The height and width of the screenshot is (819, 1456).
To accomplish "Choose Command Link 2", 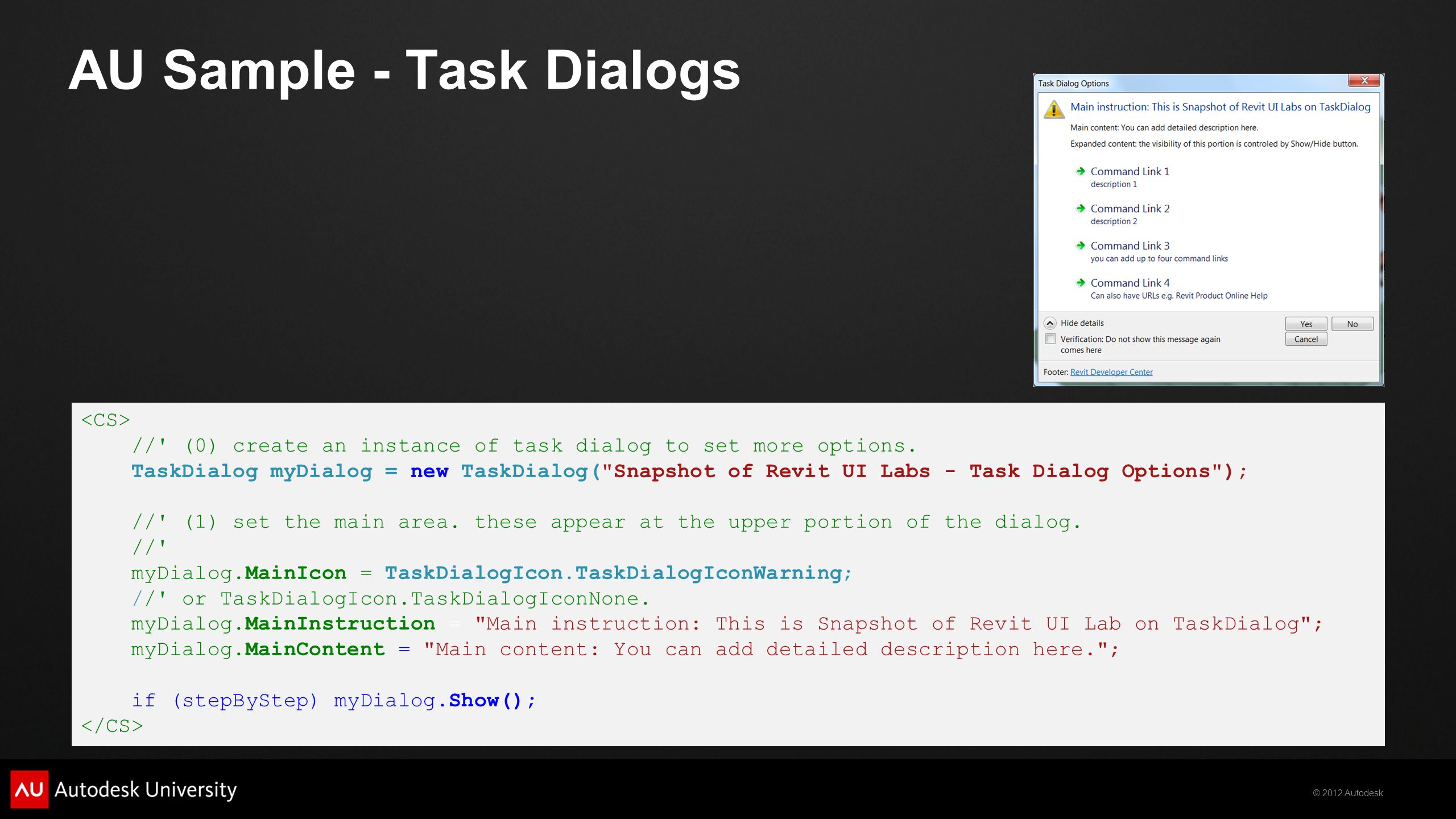I will [x=1130, y=208].
